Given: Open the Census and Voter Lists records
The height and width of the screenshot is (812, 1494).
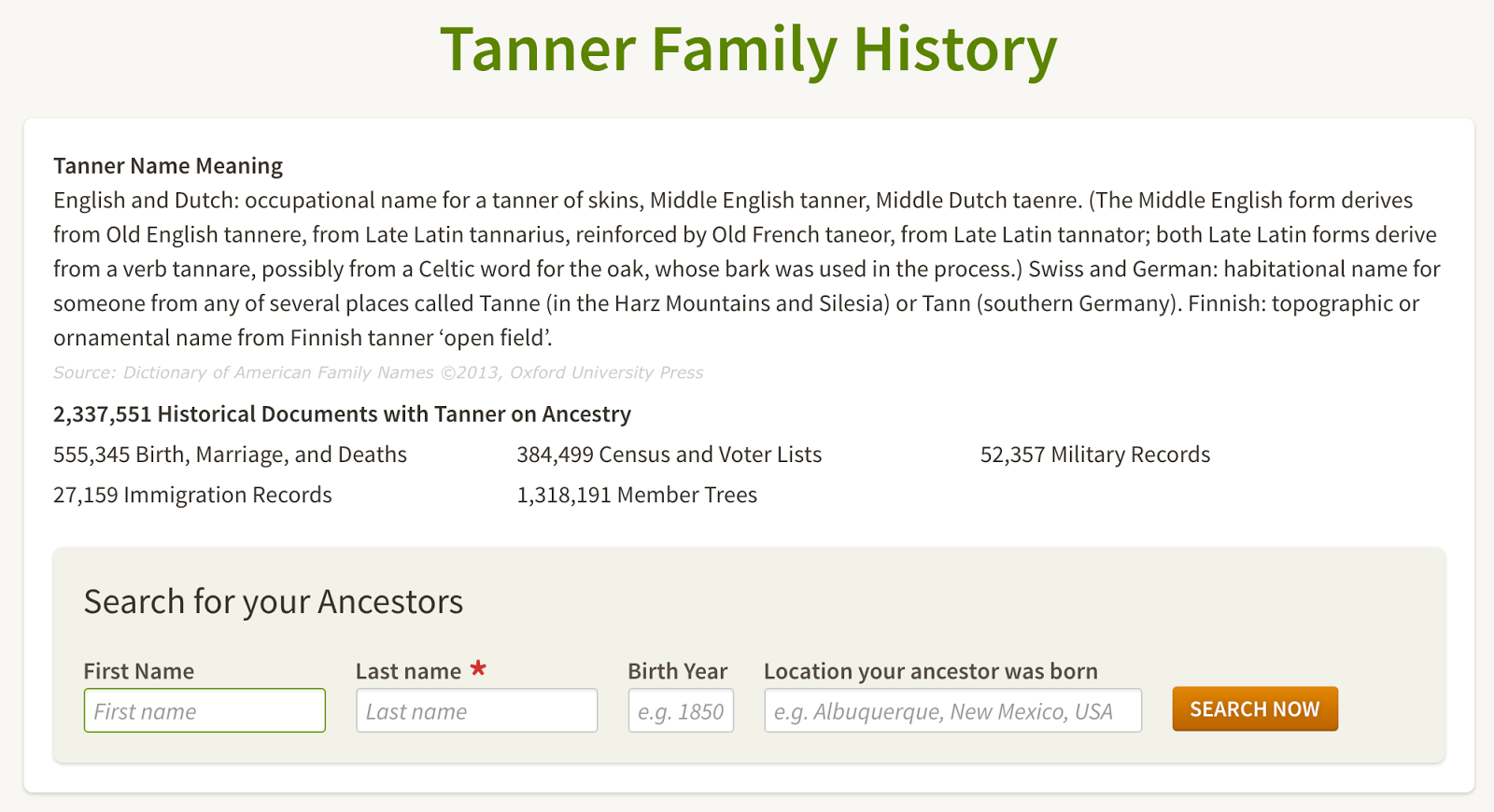Looking at the screenshot, I should pos(669,455).
